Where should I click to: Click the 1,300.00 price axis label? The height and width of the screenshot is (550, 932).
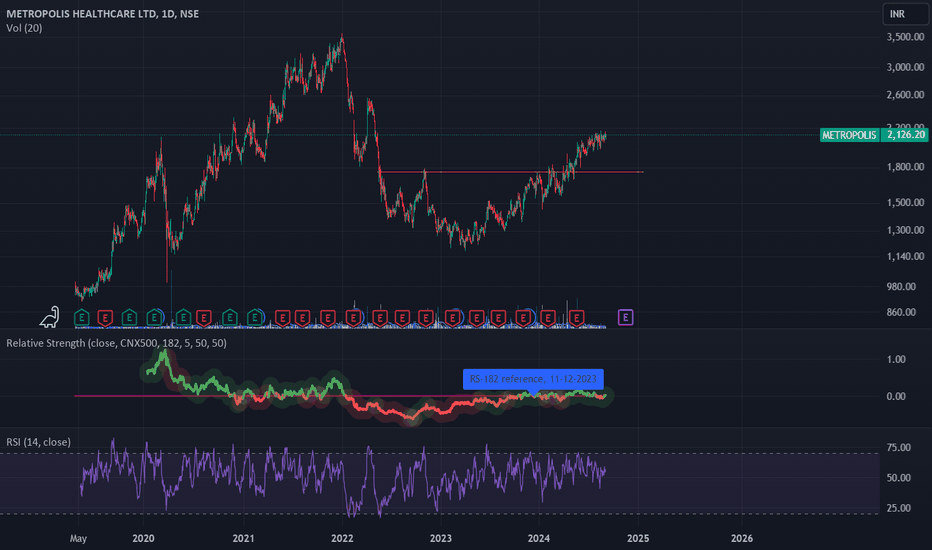[x=905, y=230]
